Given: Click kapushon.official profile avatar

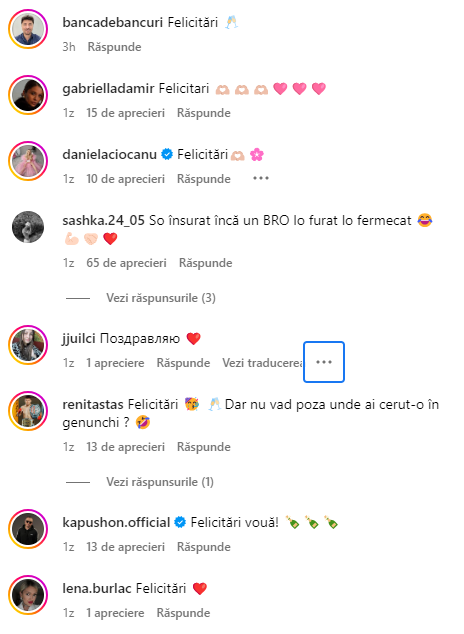Looking at the screenshot, I should [28, 529].
